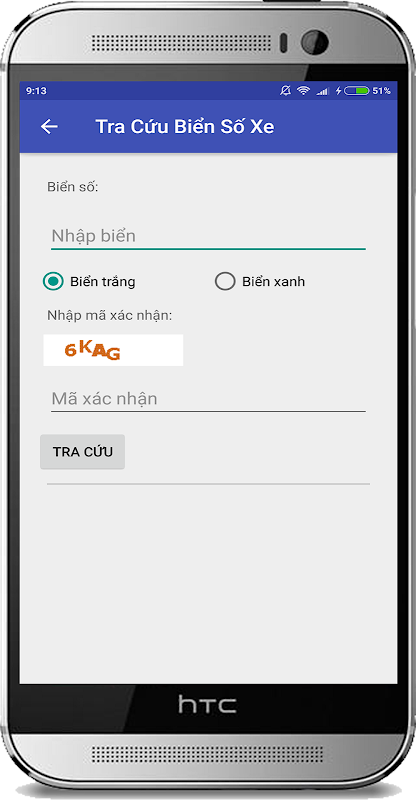Viewport: 416px width, 800px height.
Task: Tap the Biển số: label
Action: [72, 187]
